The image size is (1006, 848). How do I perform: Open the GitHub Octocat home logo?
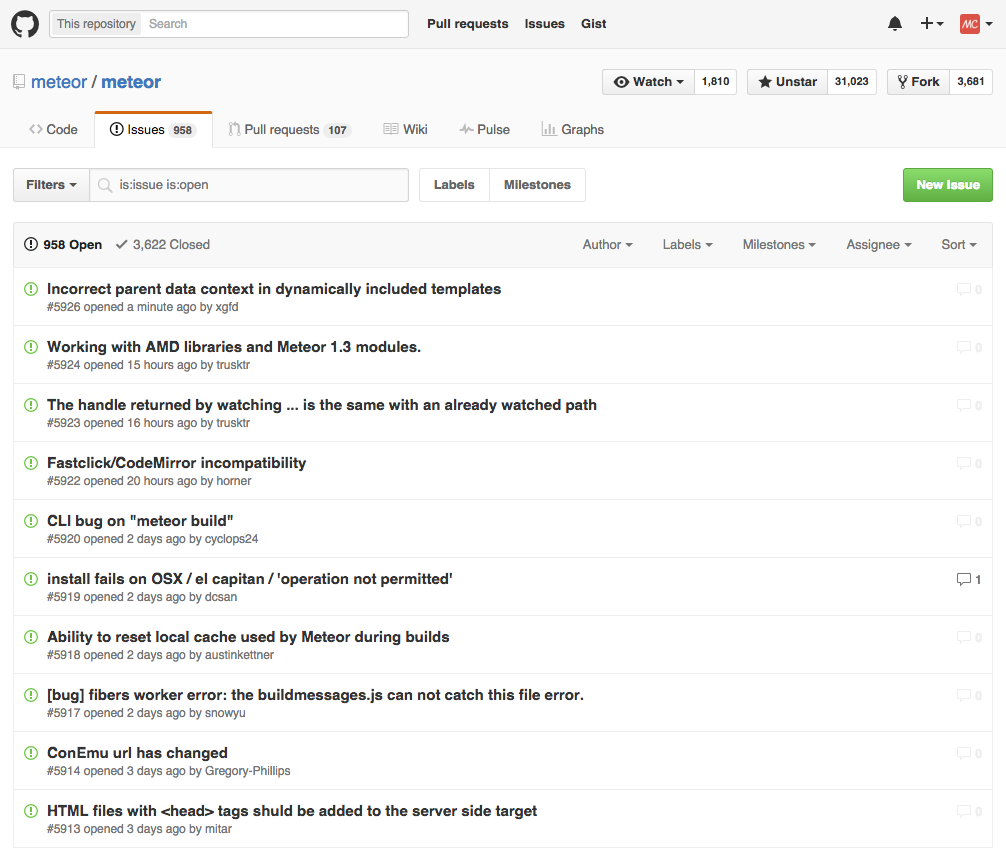pyautogui.click(x=25, y=24)
